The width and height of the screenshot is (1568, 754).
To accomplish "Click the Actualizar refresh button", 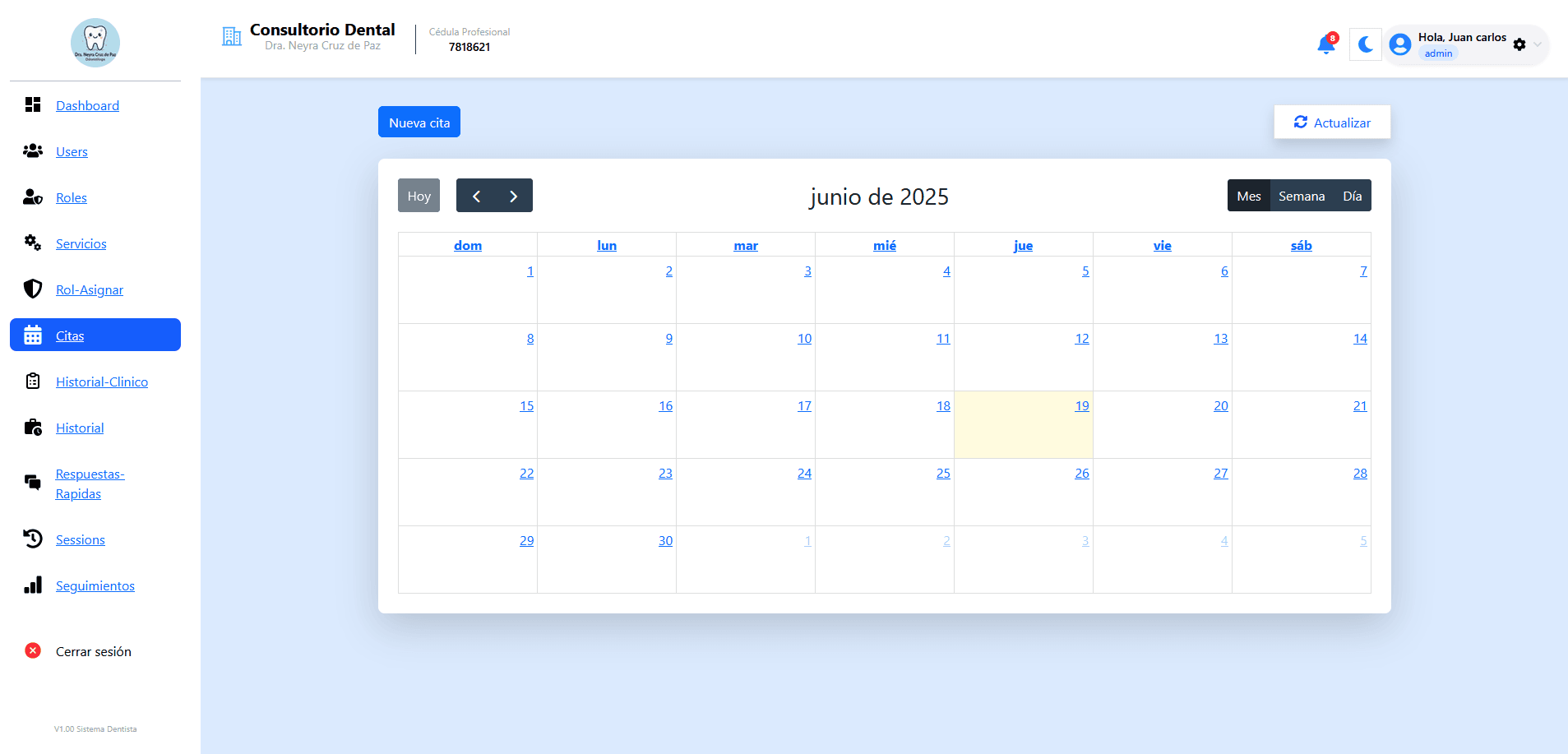I will [1332, 123].
